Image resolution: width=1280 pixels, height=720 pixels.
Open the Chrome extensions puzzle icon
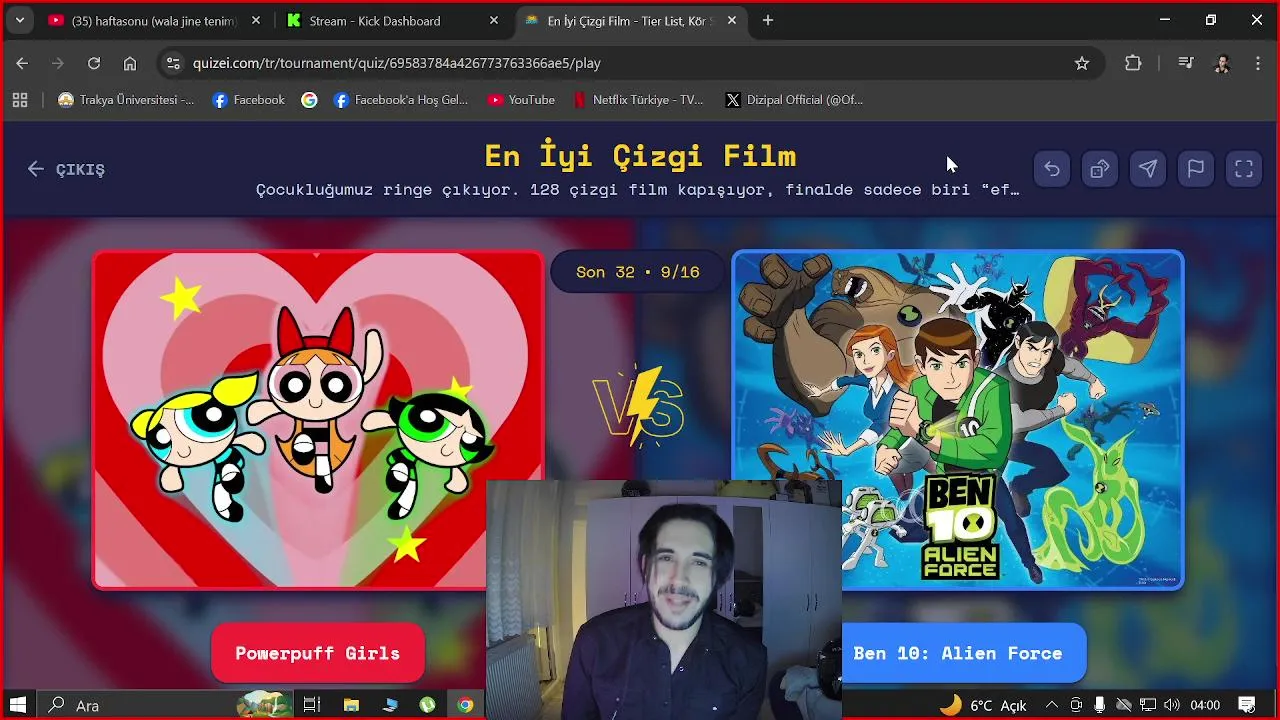click(1133, 63)
